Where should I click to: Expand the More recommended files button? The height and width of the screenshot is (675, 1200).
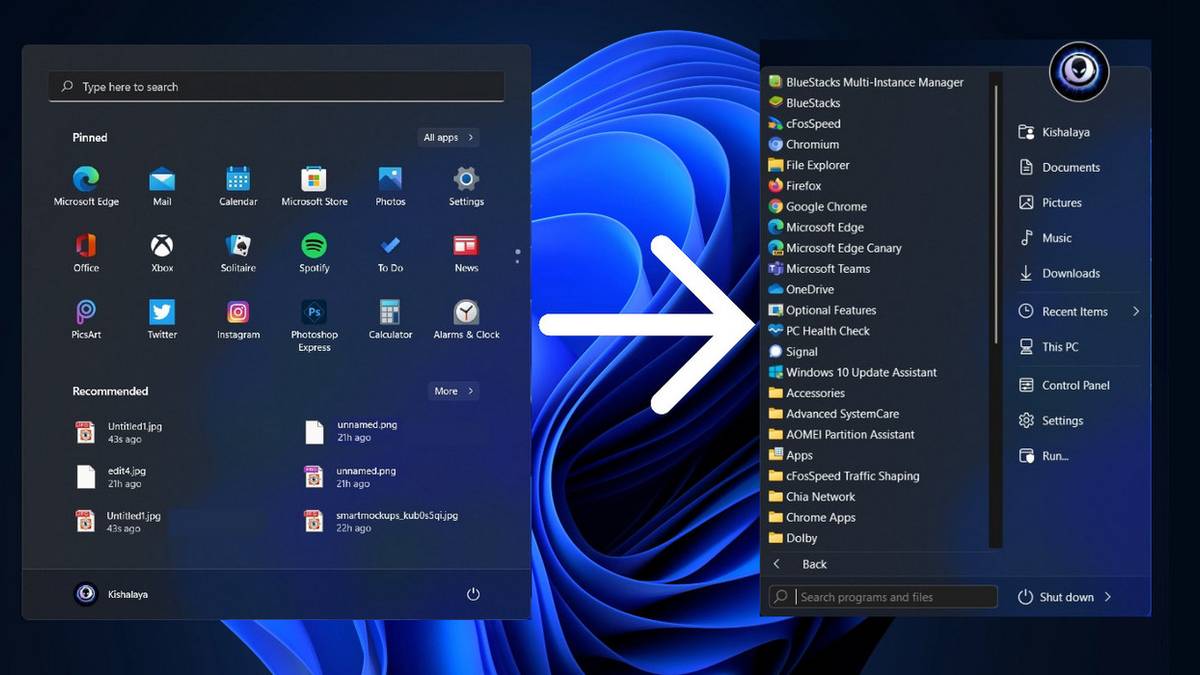(454, 391)
